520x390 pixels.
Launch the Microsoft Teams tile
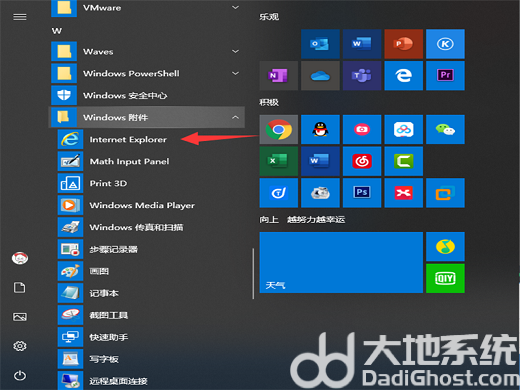pos(362,75)
